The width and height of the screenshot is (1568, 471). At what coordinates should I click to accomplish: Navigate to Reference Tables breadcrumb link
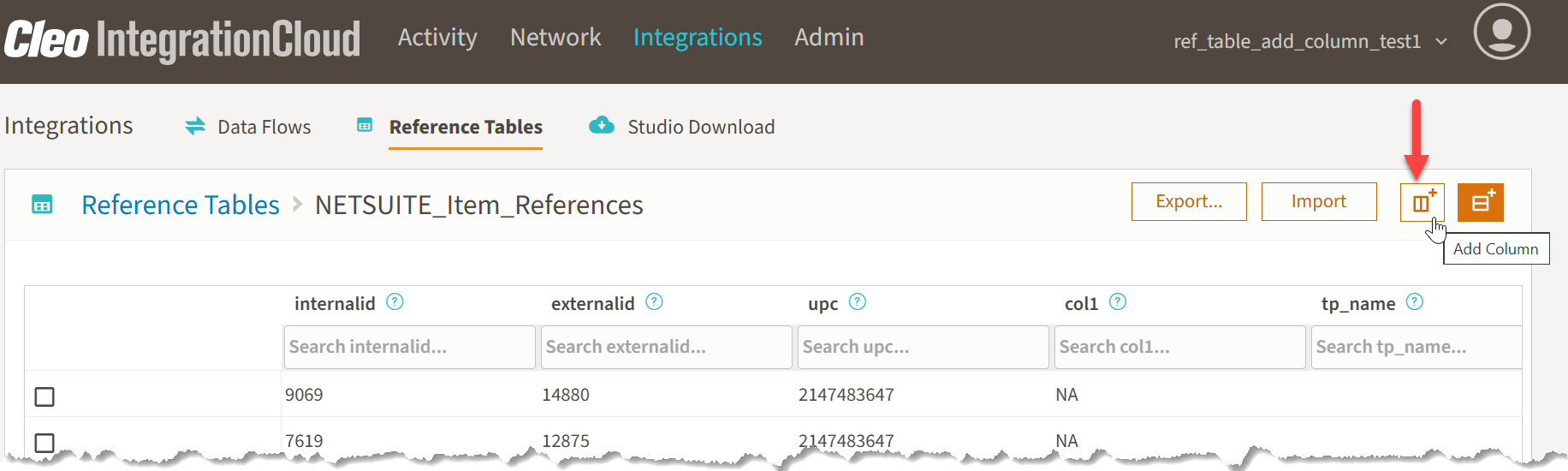[181, 206]
